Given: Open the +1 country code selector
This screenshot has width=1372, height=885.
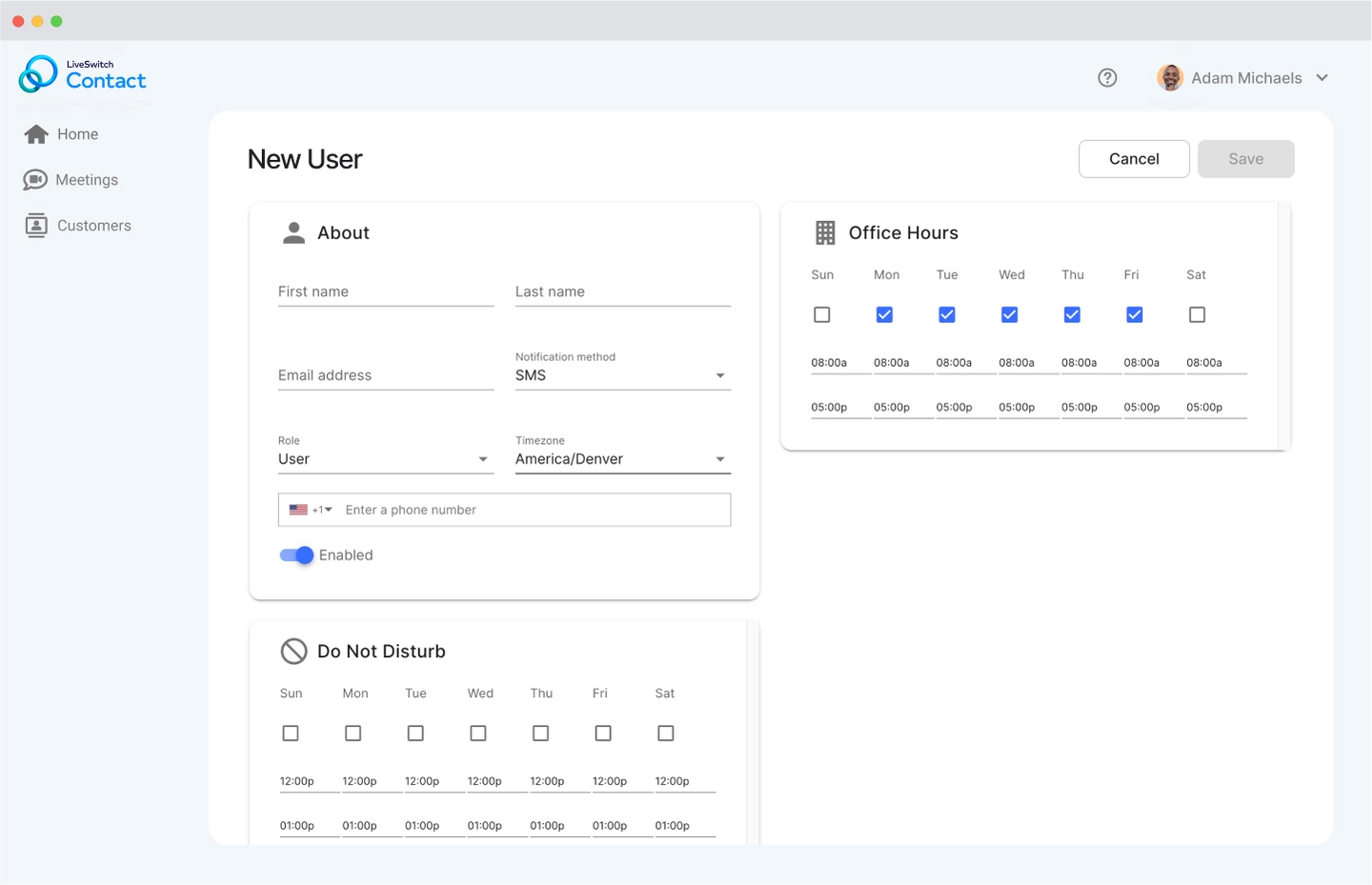Looking at the screenshot, I should [312, 511].
